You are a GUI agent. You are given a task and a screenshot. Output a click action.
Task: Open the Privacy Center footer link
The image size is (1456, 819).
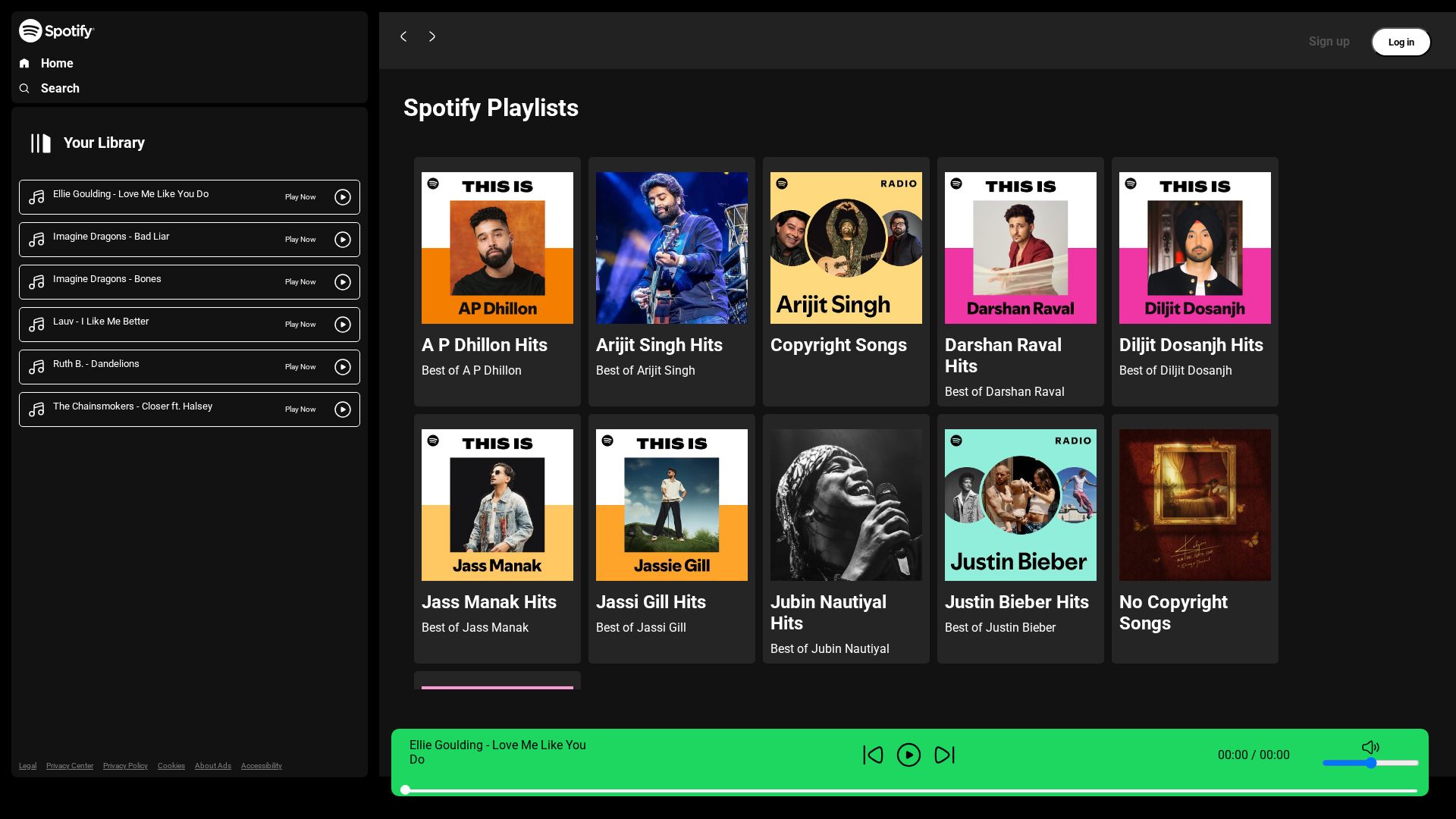70,766
